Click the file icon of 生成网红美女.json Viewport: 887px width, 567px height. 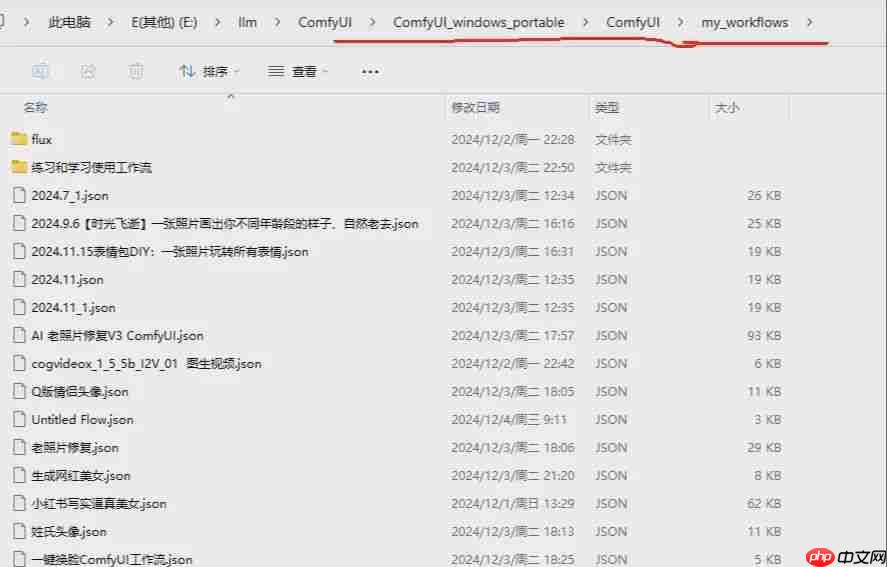(19, 475)
